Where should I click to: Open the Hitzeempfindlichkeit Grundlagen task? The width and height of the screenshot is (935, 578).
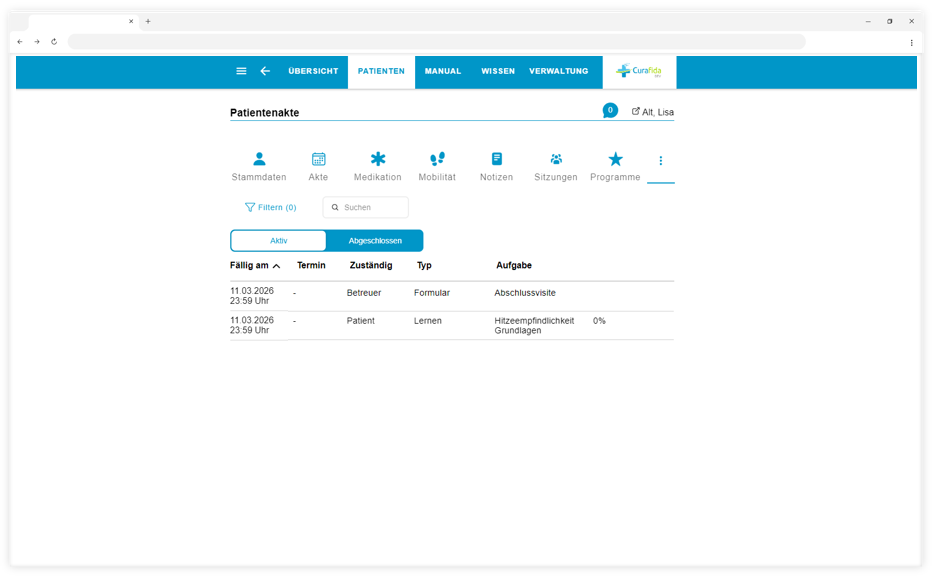[534, 326]
